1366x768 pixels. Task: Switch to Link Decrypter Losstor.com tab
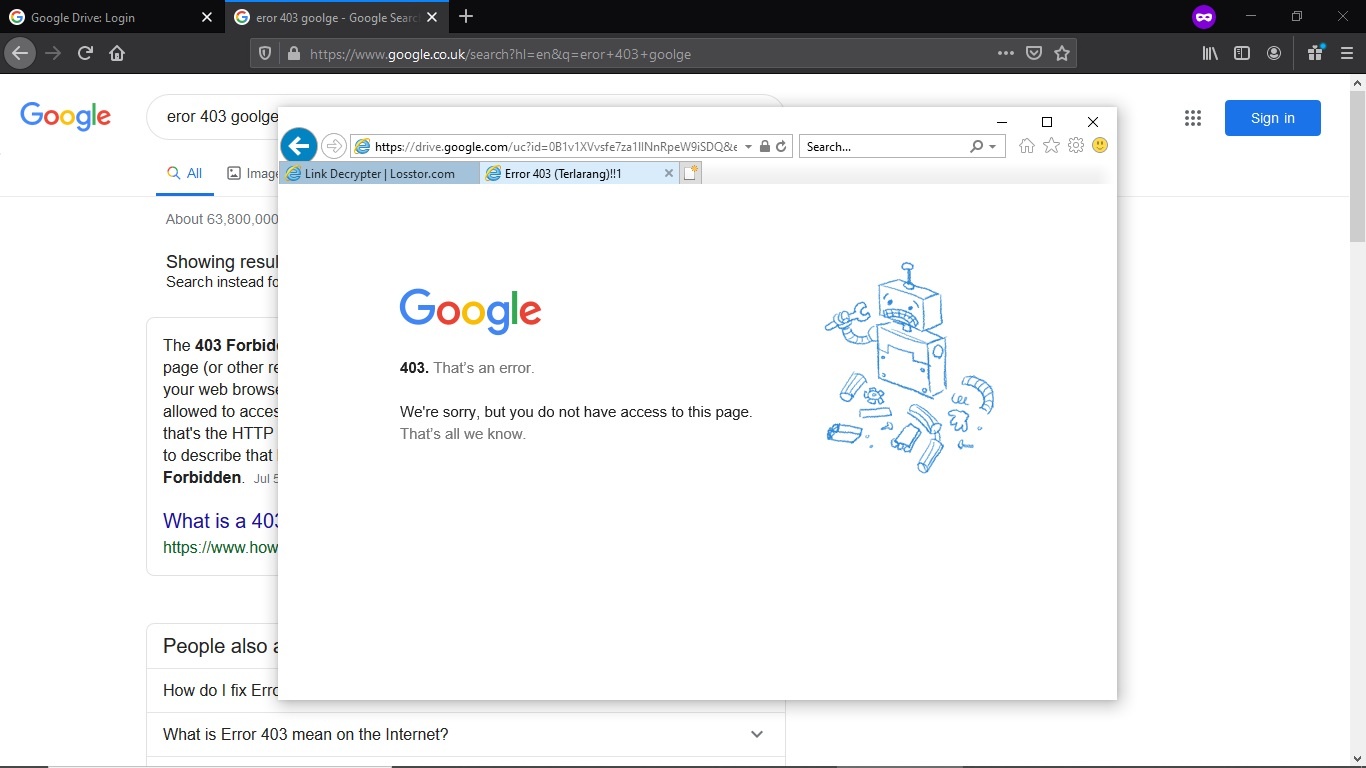click(x=380, y=174)
